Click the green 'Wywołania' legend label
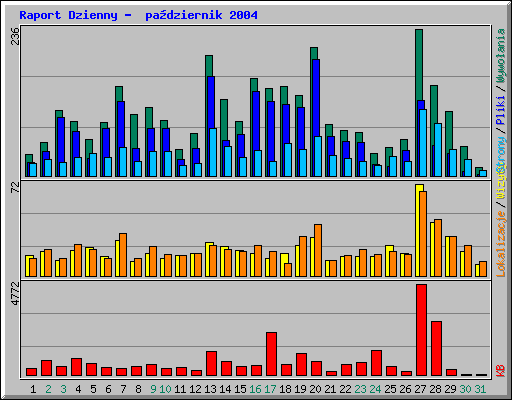This screenshot has height=400, width=512. coord(501,55)
